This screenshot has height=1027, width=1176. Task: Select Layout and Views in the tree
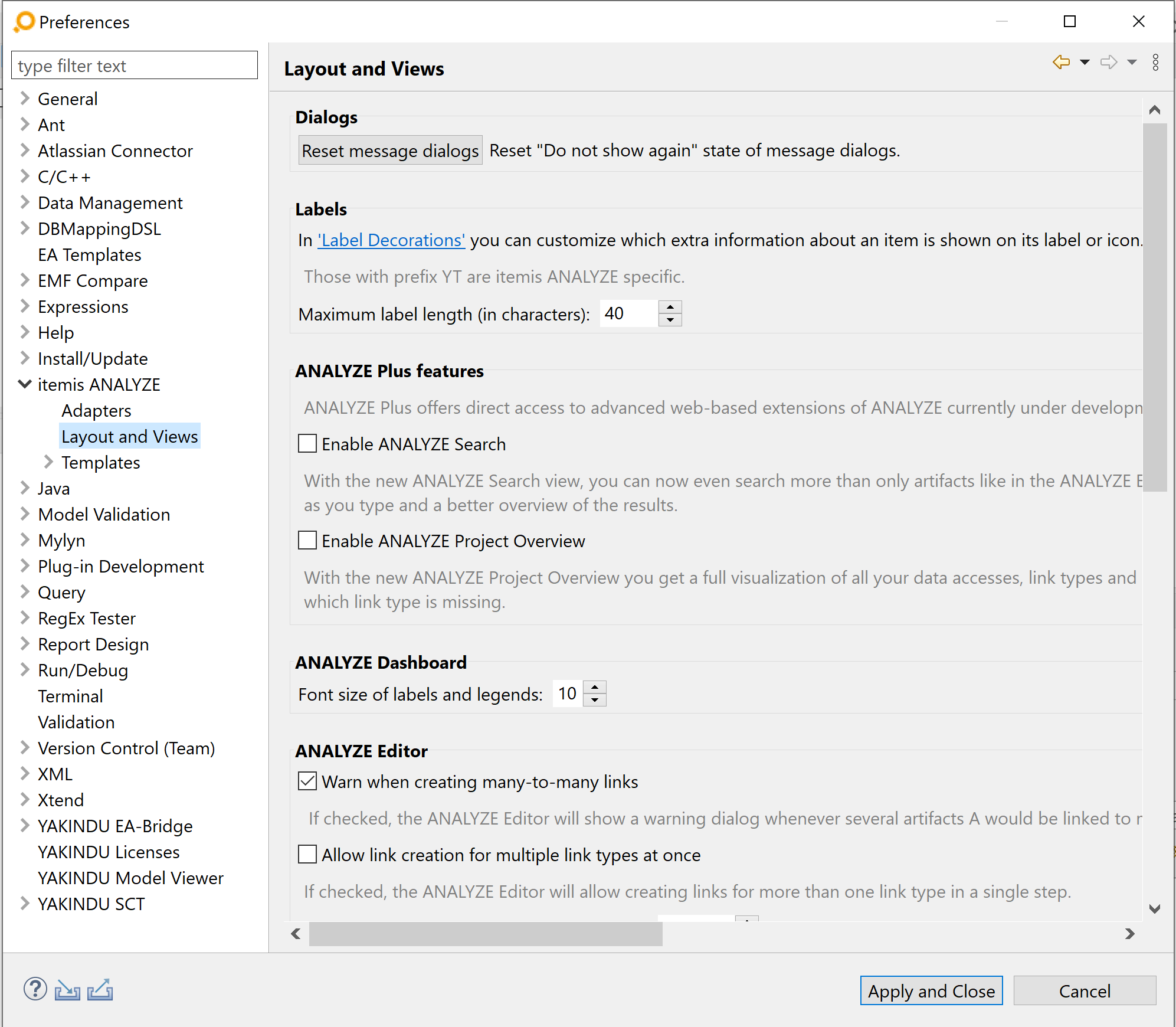click(x=130, y=436)
